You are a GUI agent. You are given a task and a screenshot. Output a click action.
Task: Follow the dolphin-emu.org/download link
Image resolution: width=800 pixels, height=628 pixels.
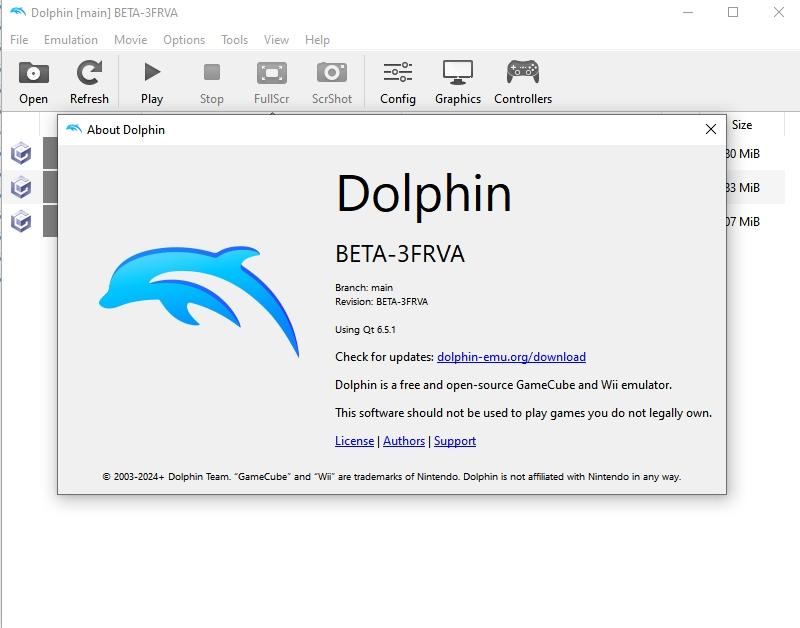[511, 357]
